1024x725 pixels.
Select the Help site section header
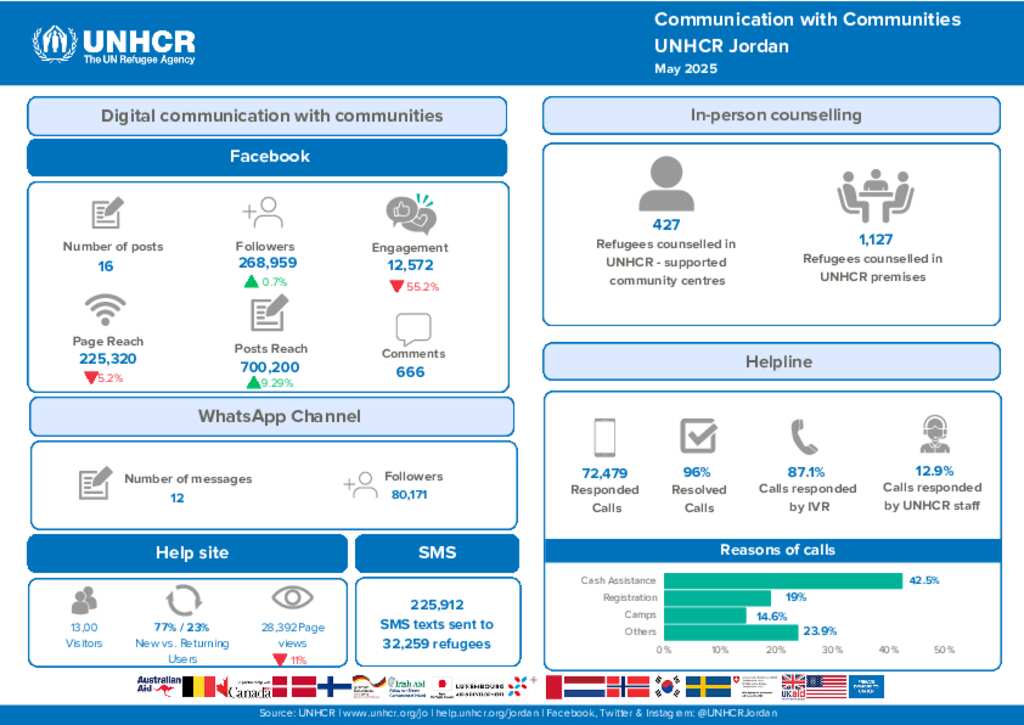tap(187, 553)
